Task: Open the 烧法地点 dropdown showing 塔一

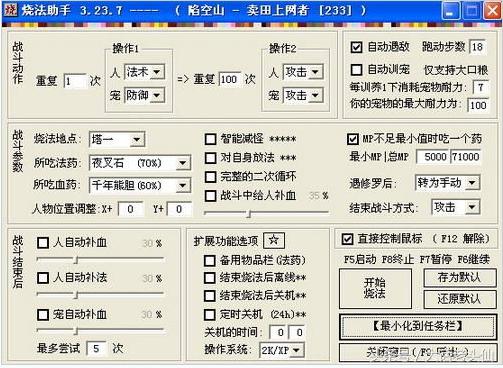Action: pyautogui.click(x=117, y=139)
